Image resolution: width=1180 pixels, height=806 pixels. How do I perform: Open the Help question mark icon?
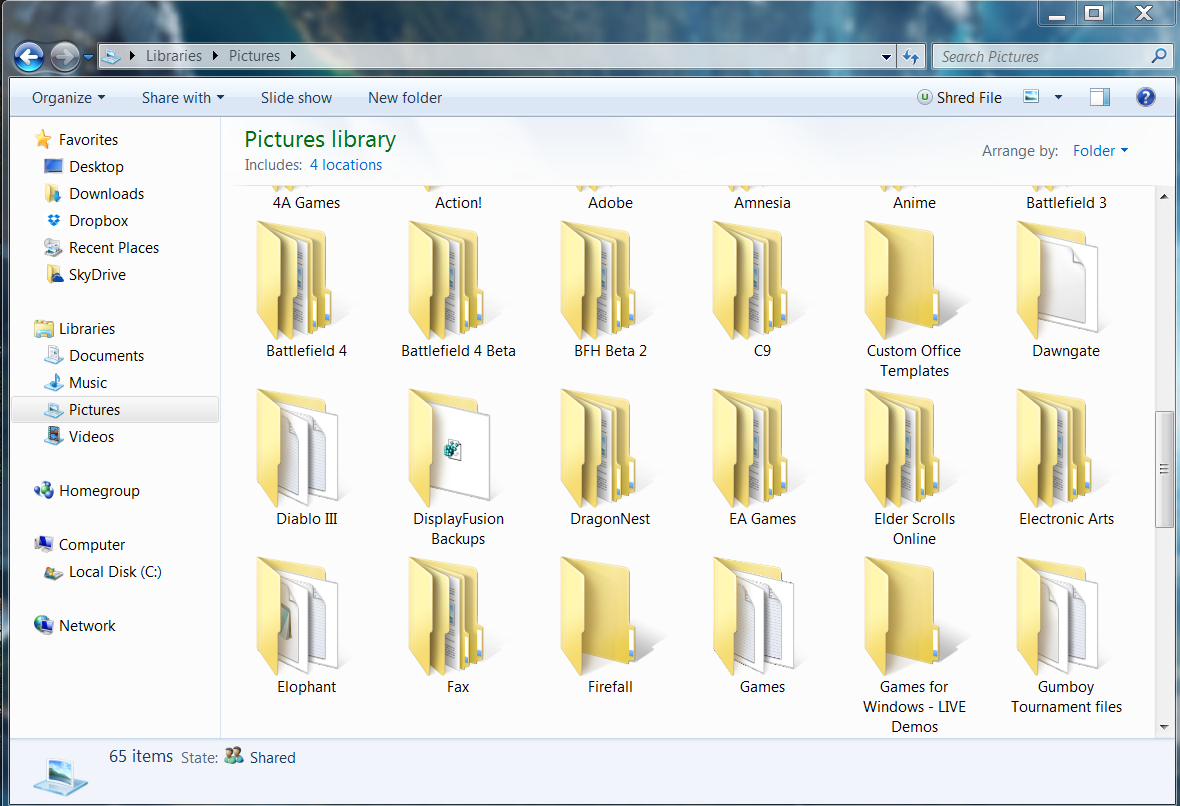tap(1145, 97)
